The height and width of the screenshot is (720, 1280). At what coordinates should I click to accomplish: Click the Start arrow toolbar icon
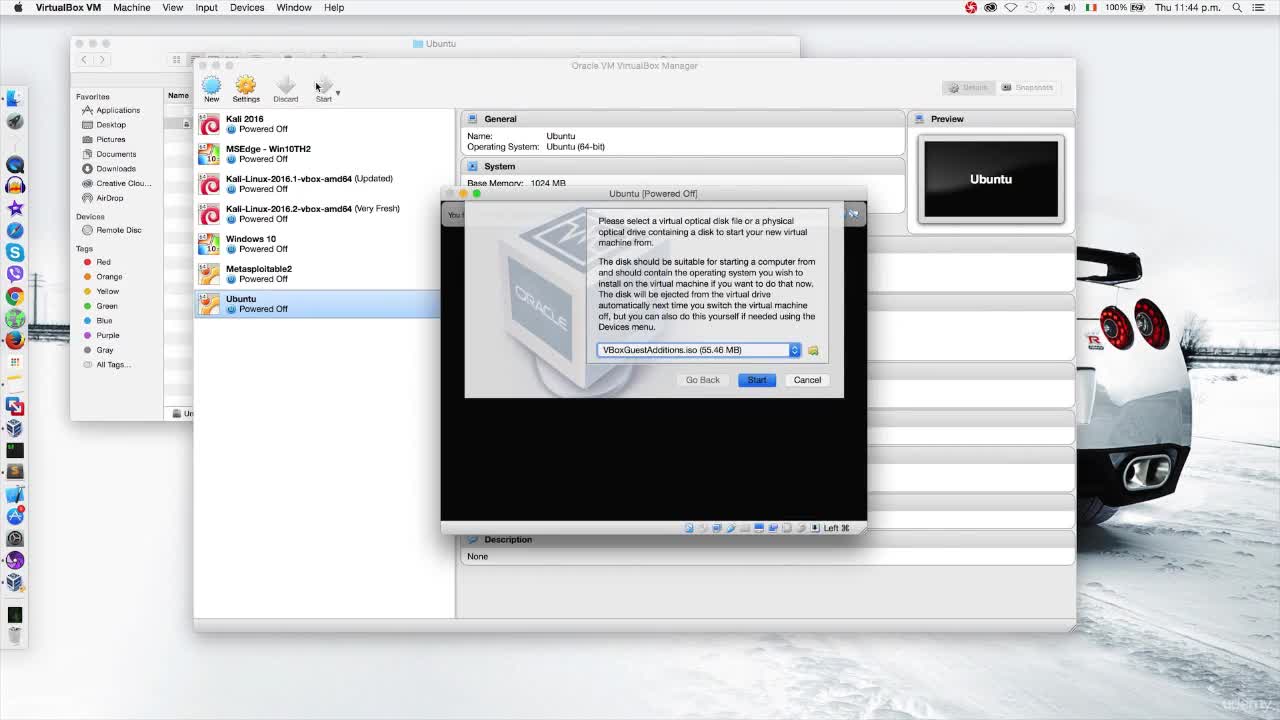pos(323,89)
